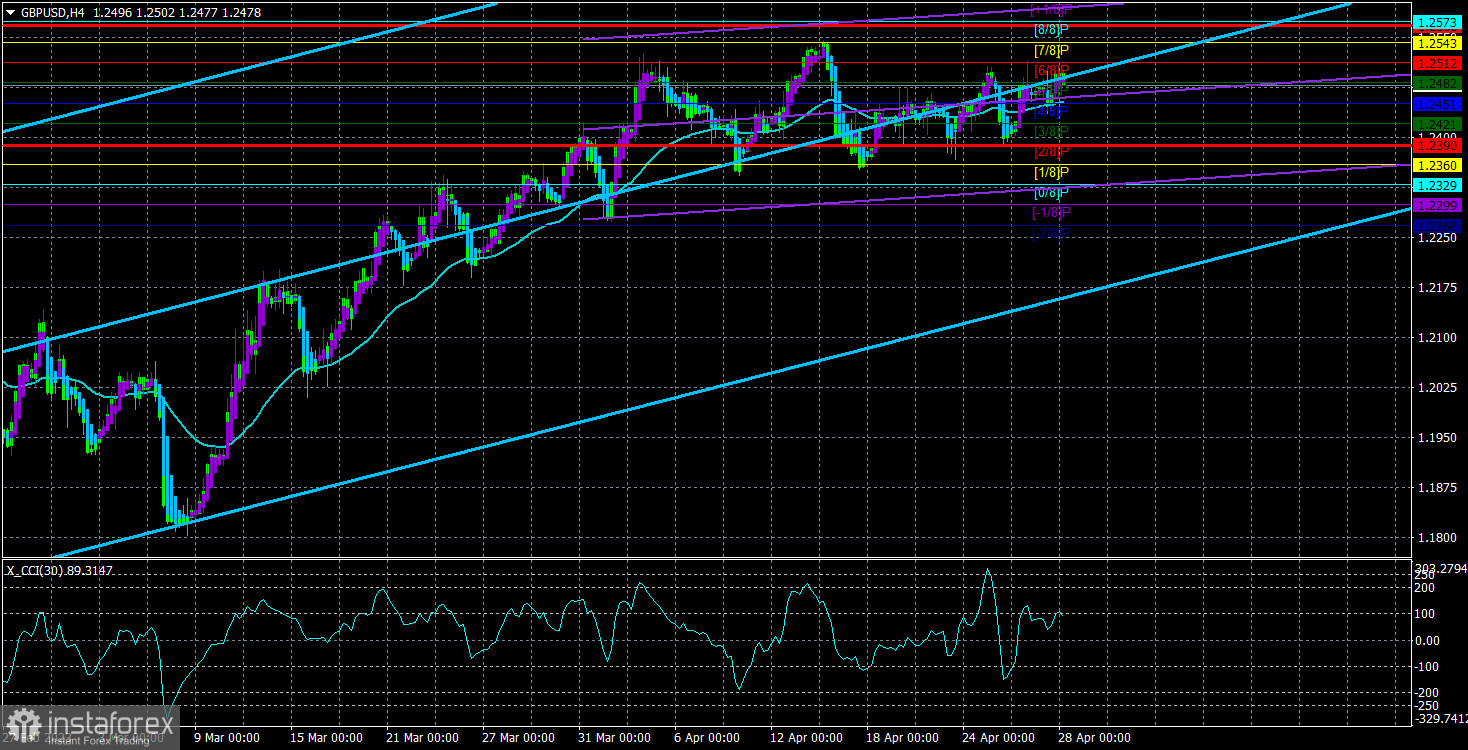Screen dimensions: 1468x750
Task: Click the blue 1.2451 price label
Action: pyautogui.click(x=1438, y=104)
